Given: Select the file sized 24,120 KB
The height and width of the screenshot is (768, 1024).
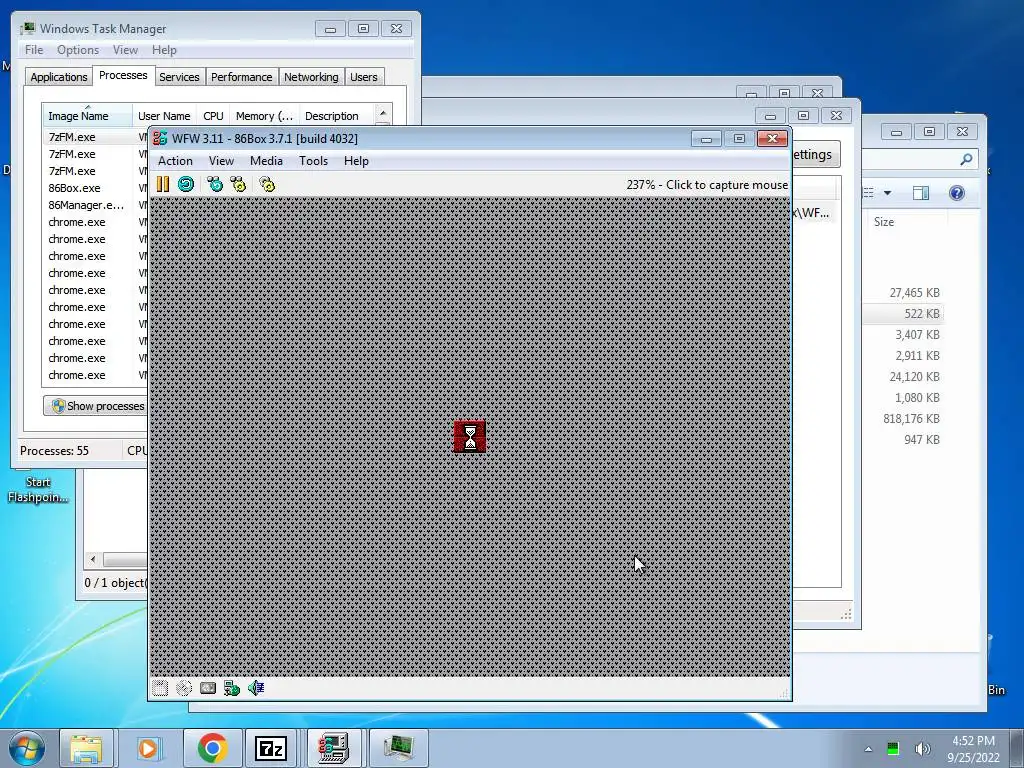Looking at the screenshot, I should click(x=914, y=377).
